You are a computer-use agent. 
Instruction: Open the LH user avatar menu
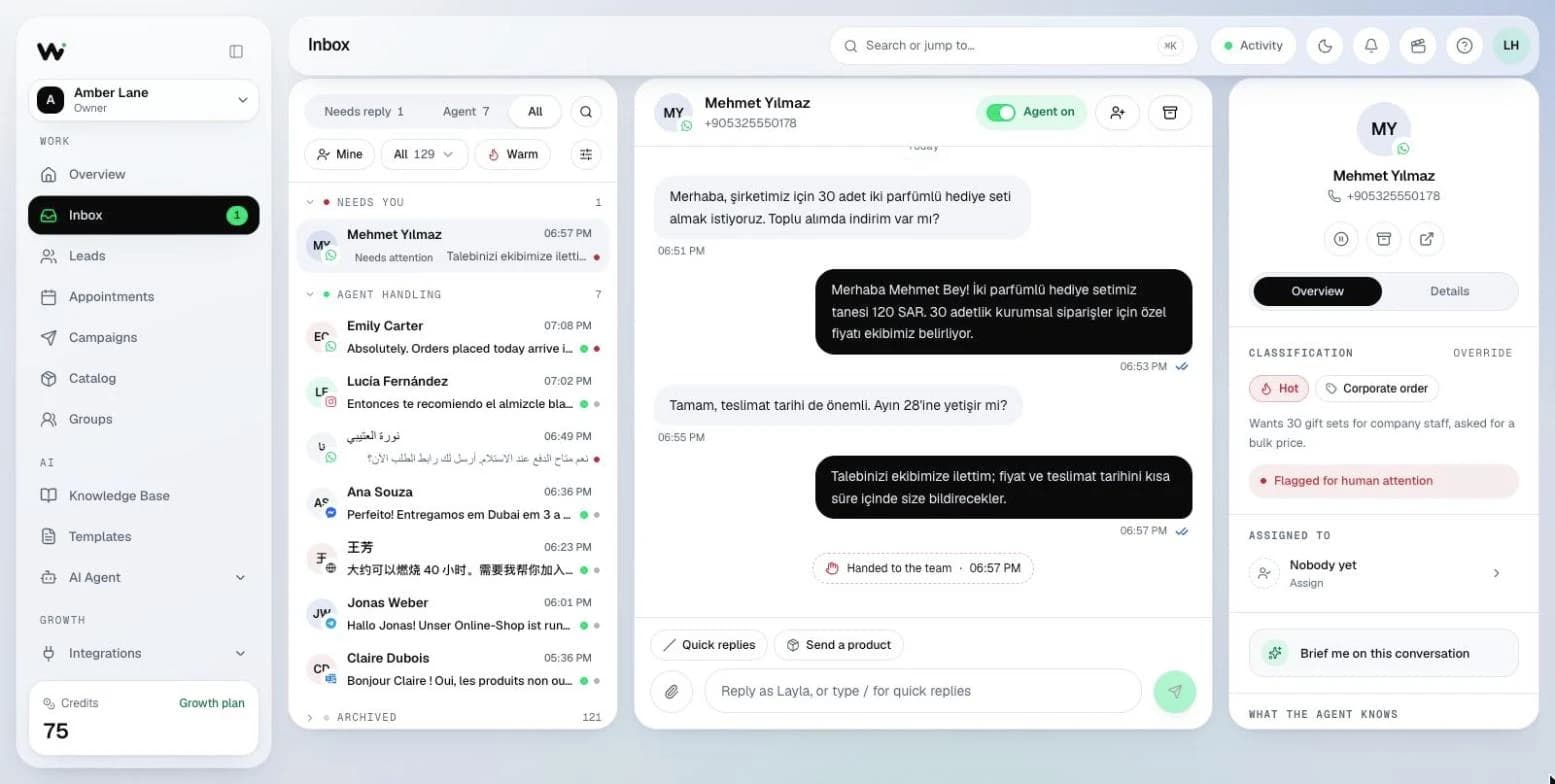[x=1511, y=46]
